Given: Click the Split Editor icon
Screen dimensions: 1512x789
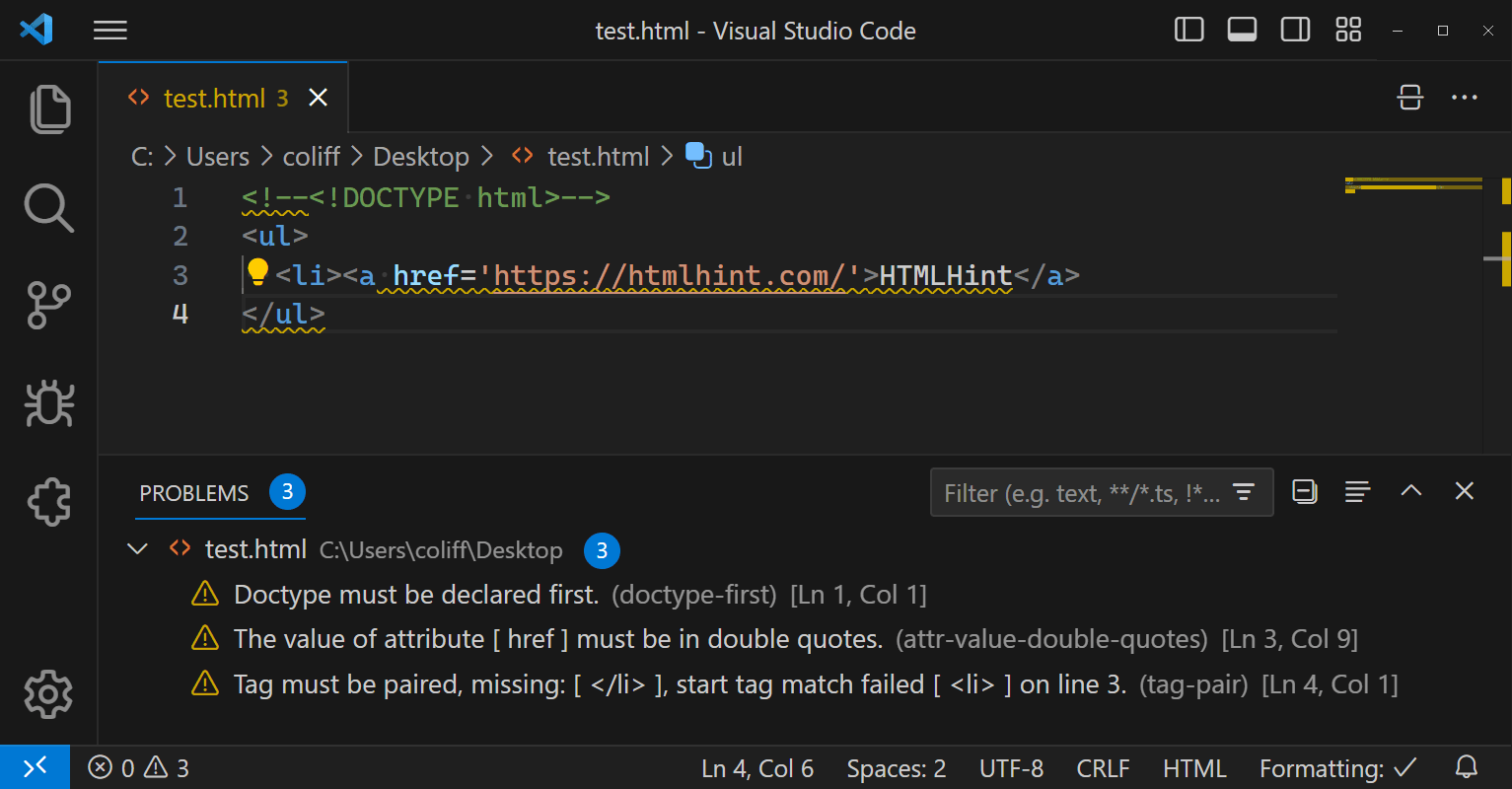Looking at the screenshot, I should pyautogui.click(x=1409, y=97).
